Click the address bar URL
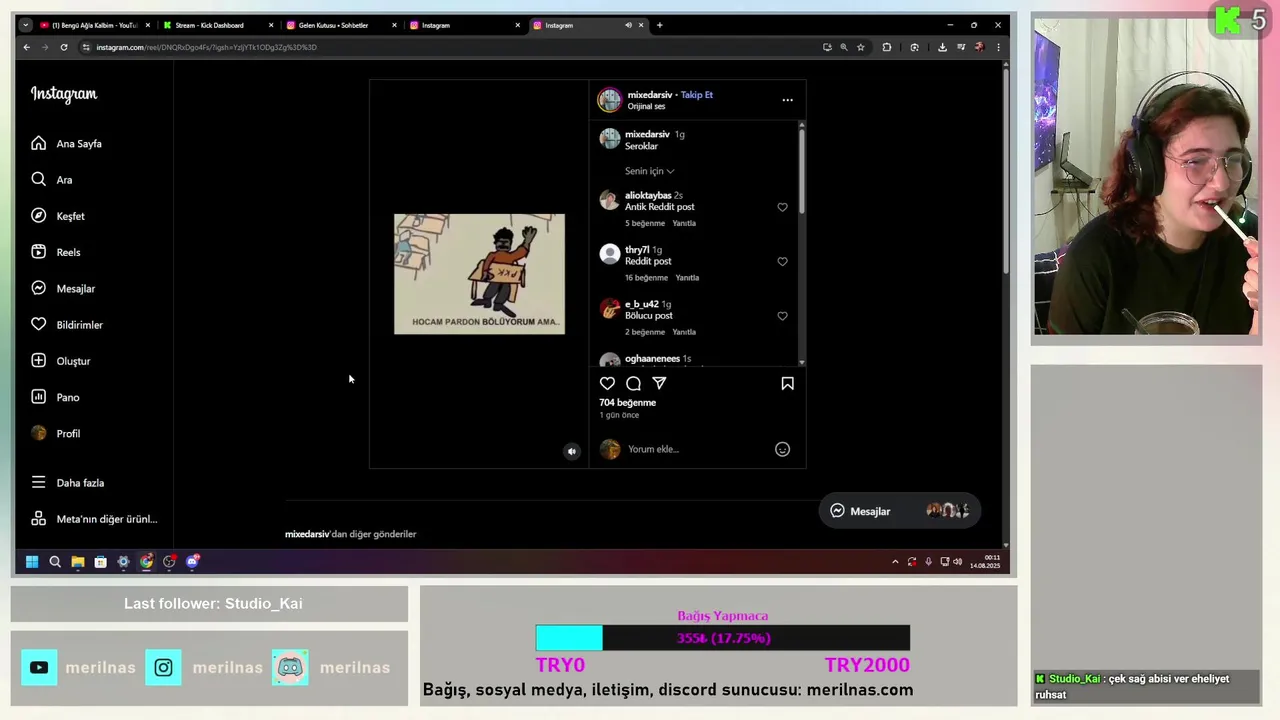1280x720 pixels. [x=206, y=47]
